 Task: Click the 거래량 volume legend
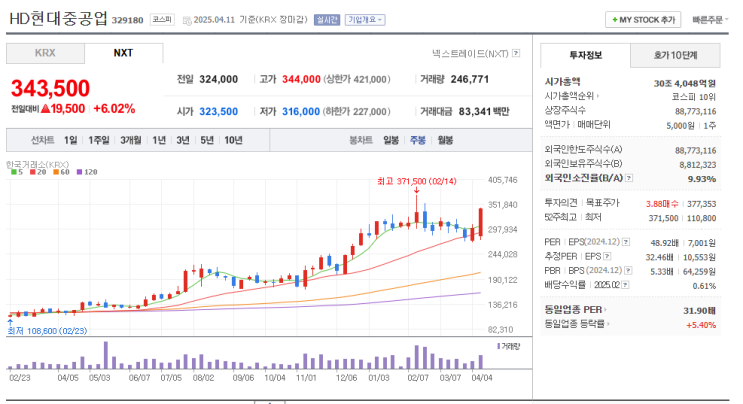coord(508,346)
